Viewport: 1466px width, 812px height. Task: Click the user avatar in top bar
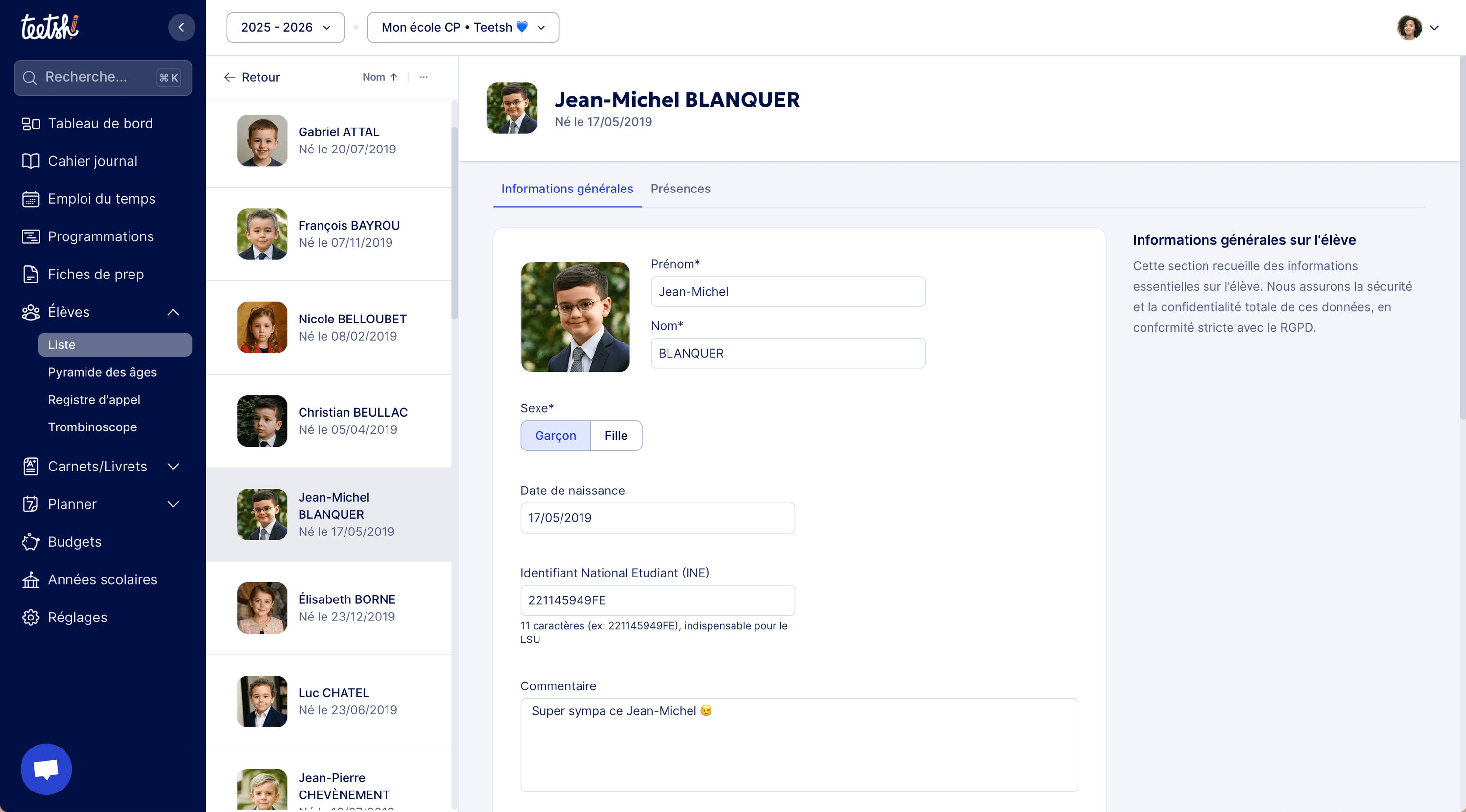(x=1409, y=27)
